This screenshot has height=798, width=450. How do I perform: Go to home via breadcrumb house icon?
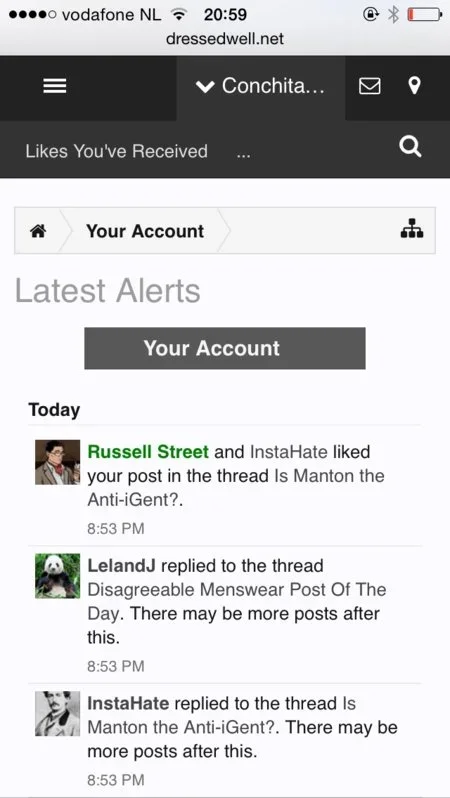tap(38, 231)
